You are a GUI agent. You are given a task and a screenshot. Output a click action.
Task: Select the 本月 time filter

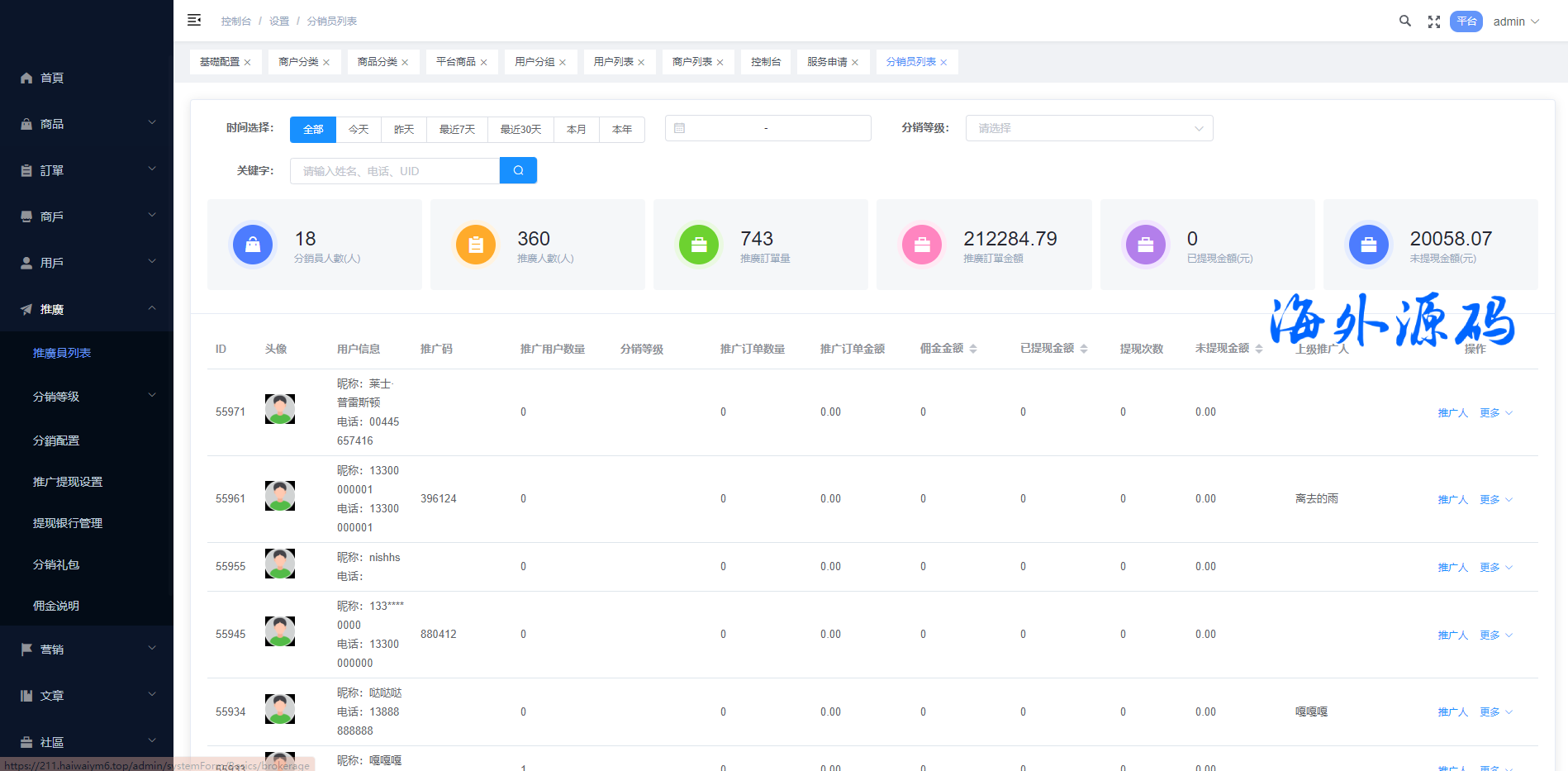pyautogui.click(x=577, y=130)
